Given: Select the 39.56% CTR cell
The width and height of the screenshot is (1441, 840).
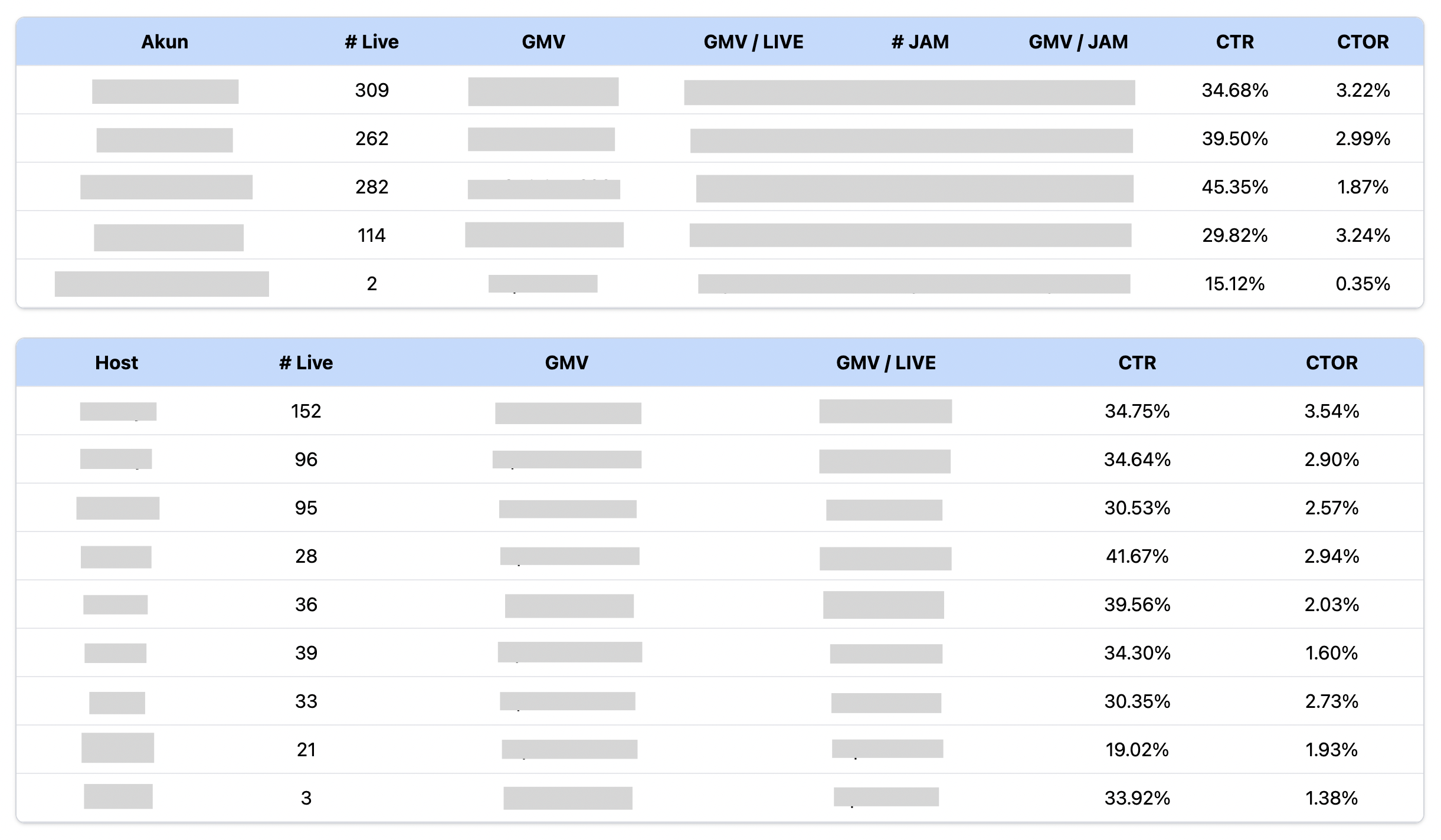Looking at the screenshot, I should [1137, 605].
